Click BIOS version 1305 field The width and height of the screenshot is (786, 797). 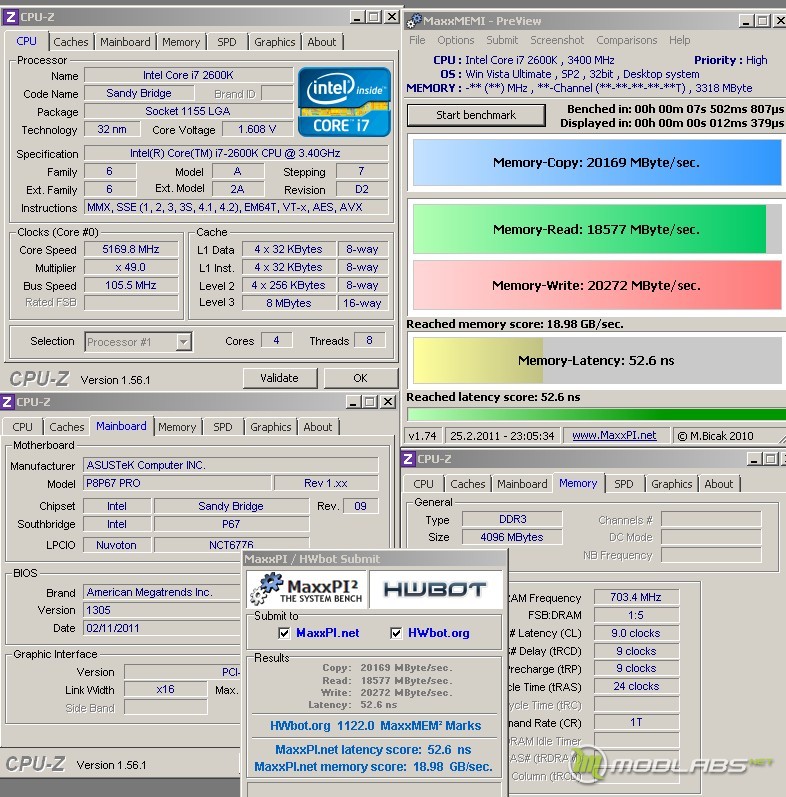pyautogui.click(x=162, y=610)
